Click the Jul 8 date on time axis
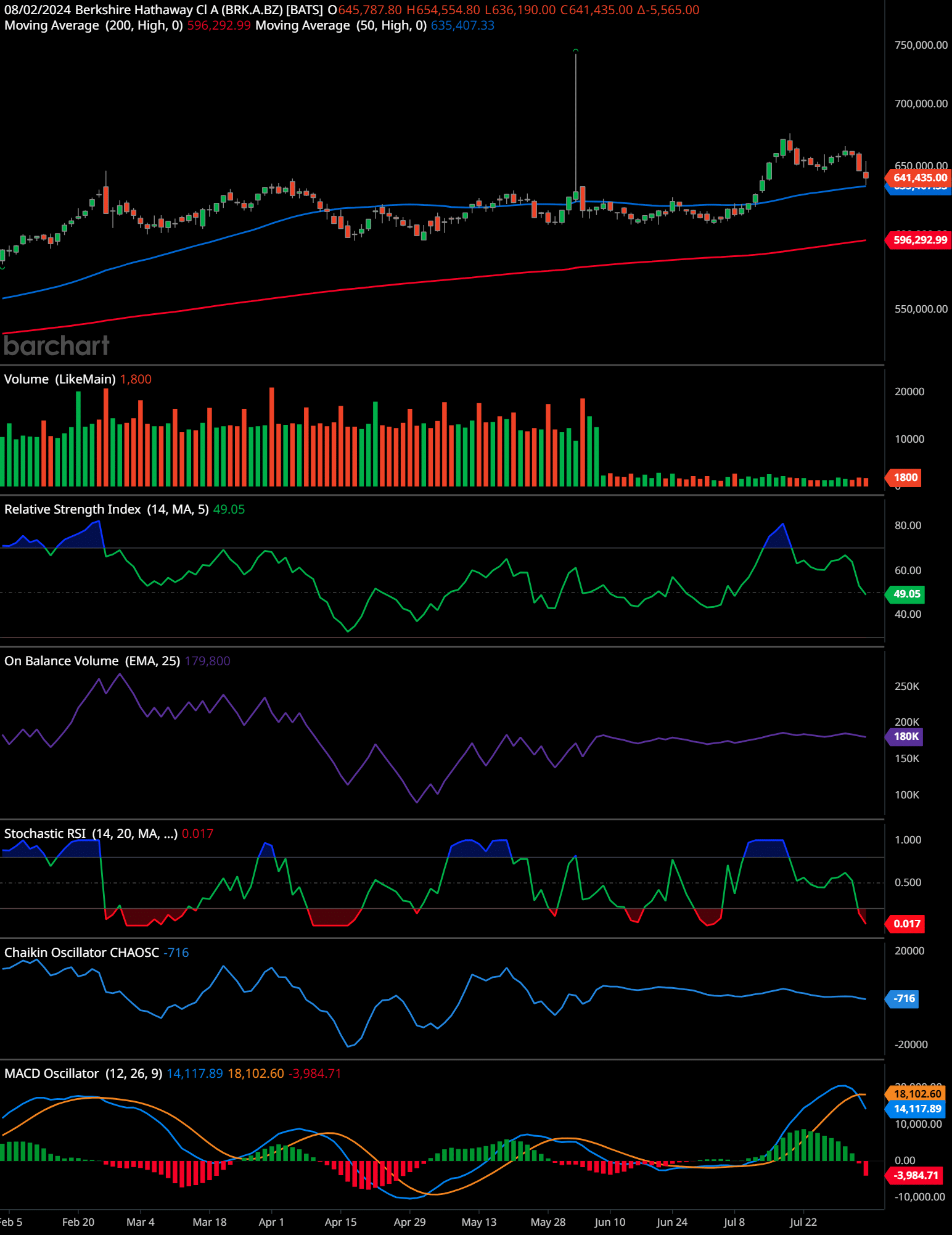 tap(734, 1222)
